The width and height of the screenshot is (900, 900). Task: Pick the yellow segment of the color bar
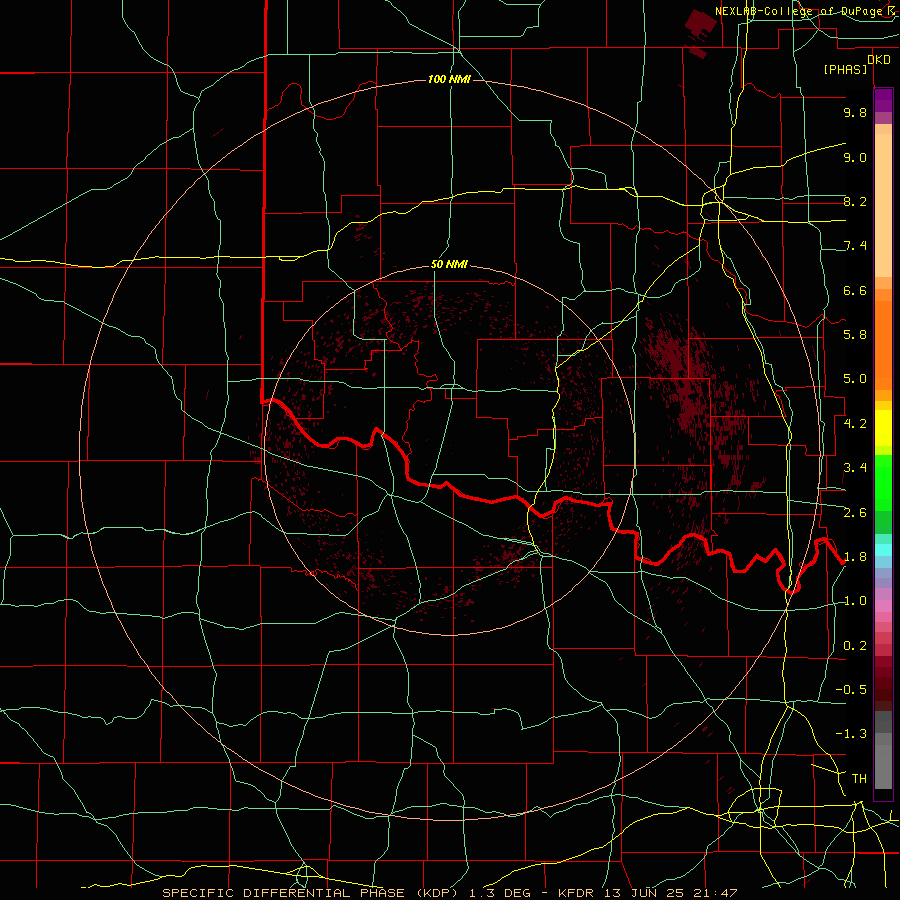(x=883, y=428)
